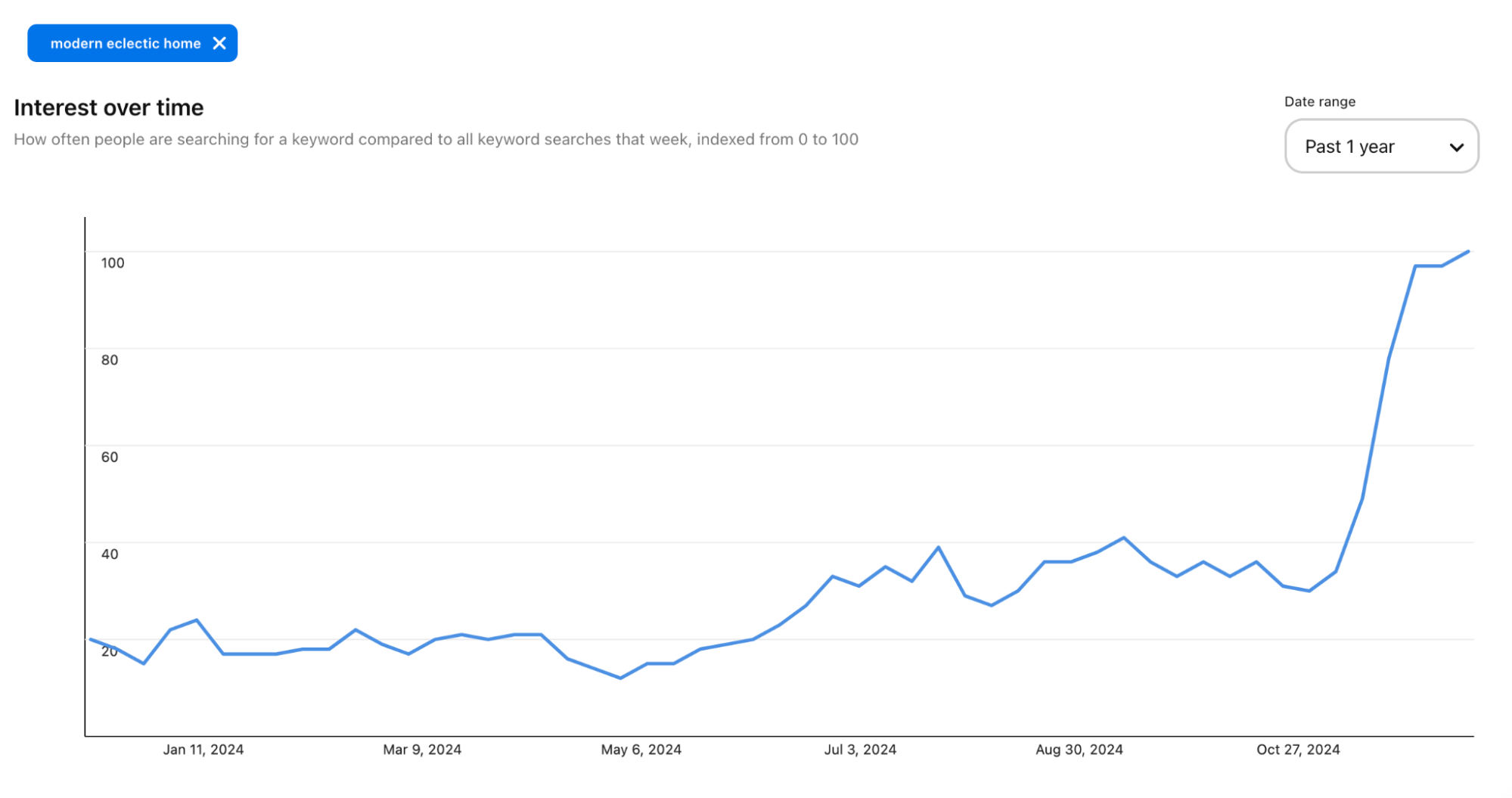Screen dimensions: 1512x798
Task: Open the Past 1 year date range dropdown
Action: click(1381, 146)
